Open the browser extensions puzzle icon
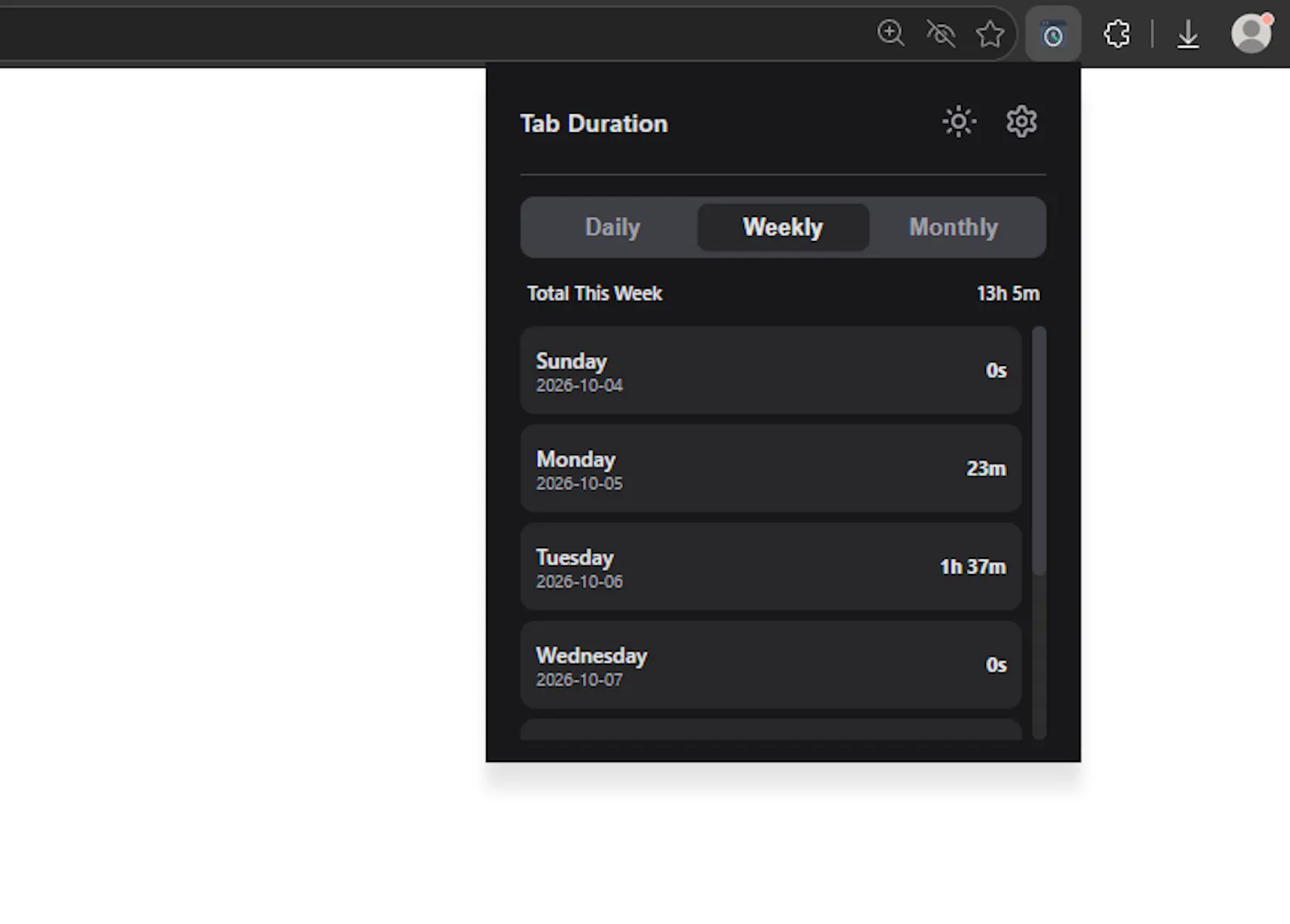Viewport: 1290px width, 924px height. tap(1117, 34)
